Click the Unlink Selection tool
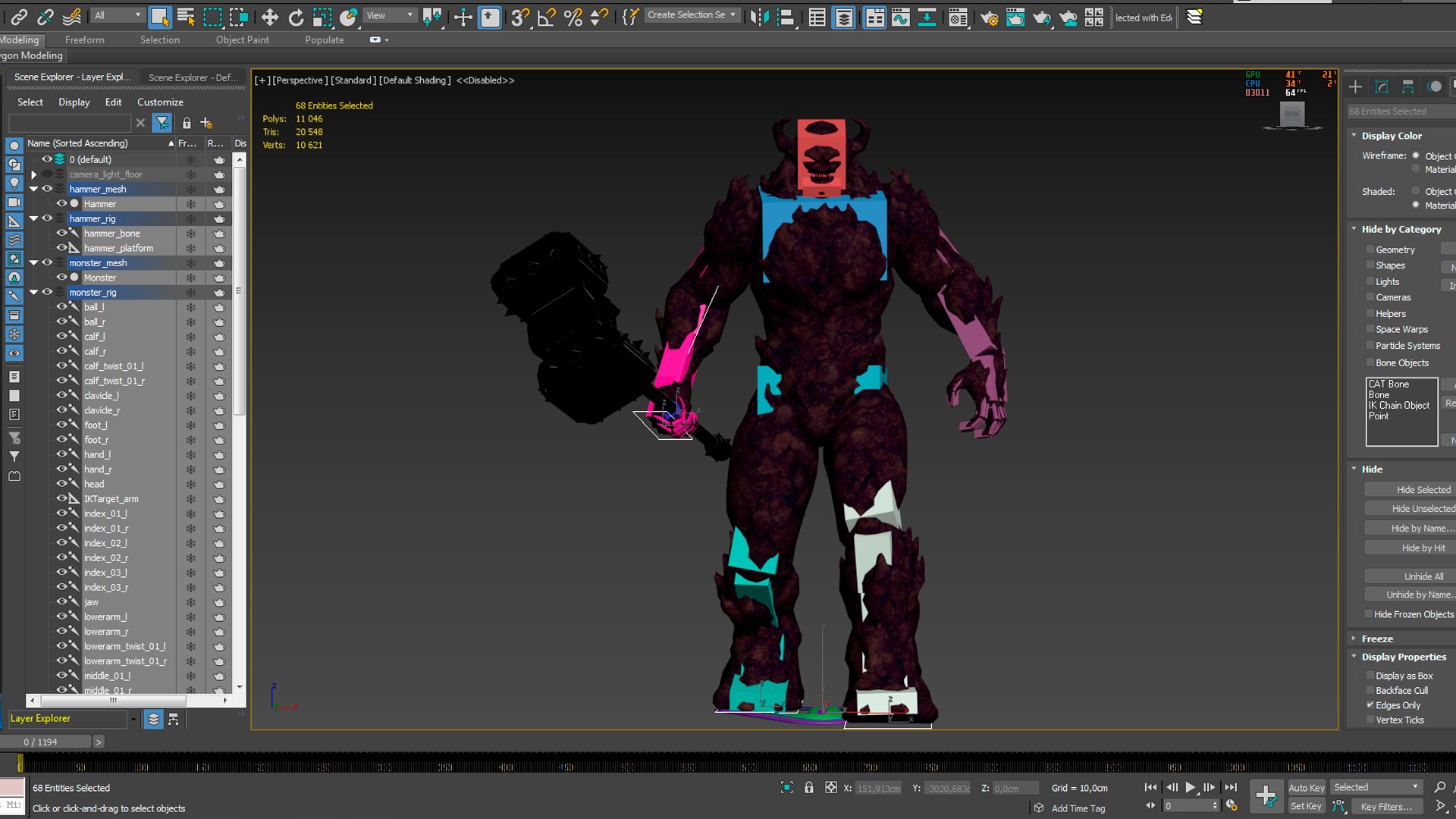 [45, 16]
